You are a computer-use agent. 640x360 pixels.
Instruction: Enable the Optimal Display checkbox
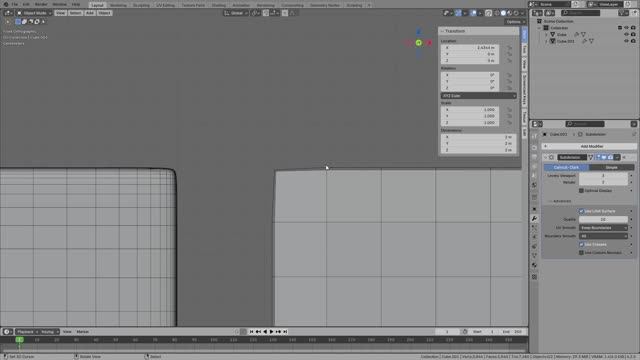581,191
